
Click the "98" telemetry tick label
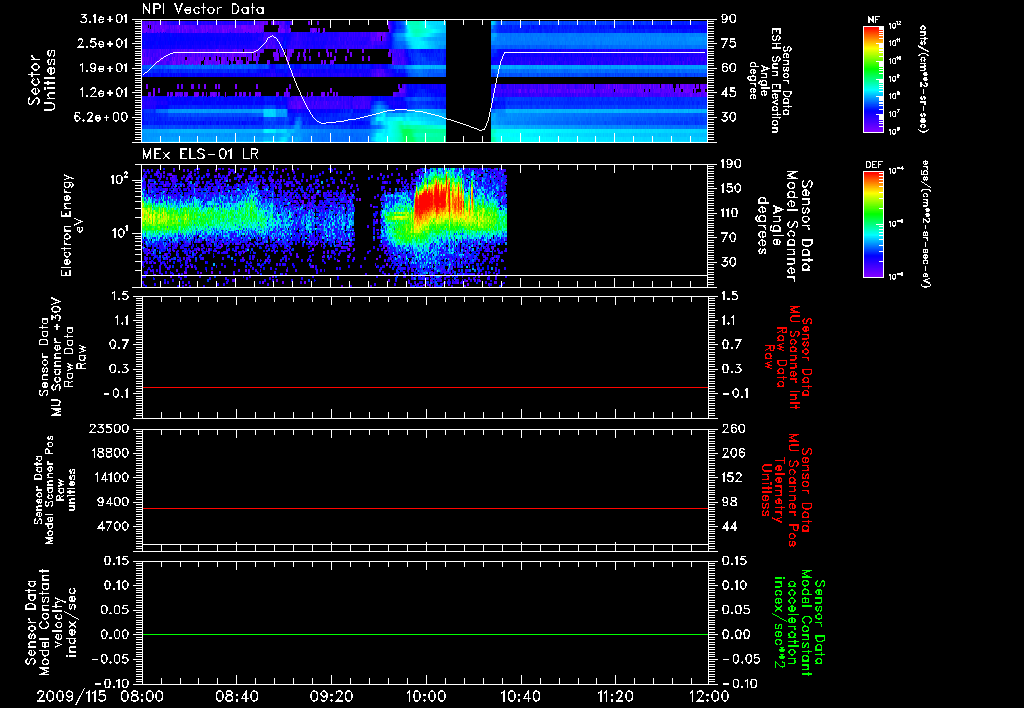point(728,502)
